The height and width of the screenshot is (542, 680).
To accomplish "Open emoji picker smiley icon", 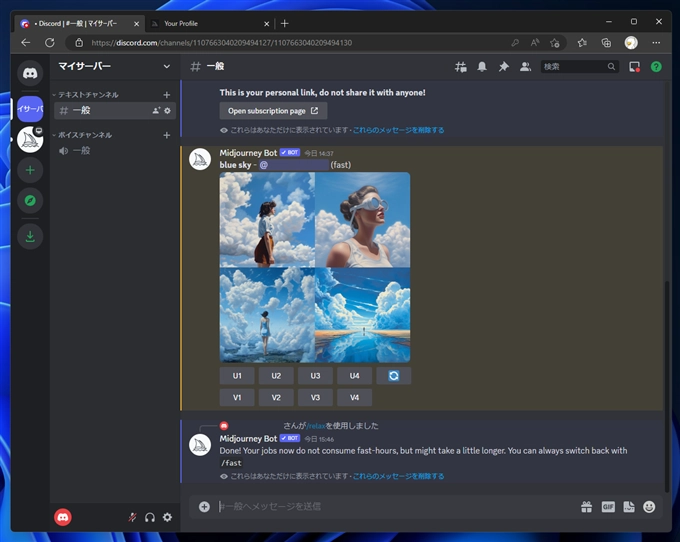I will pyautogui.click(x=649, y=506).
